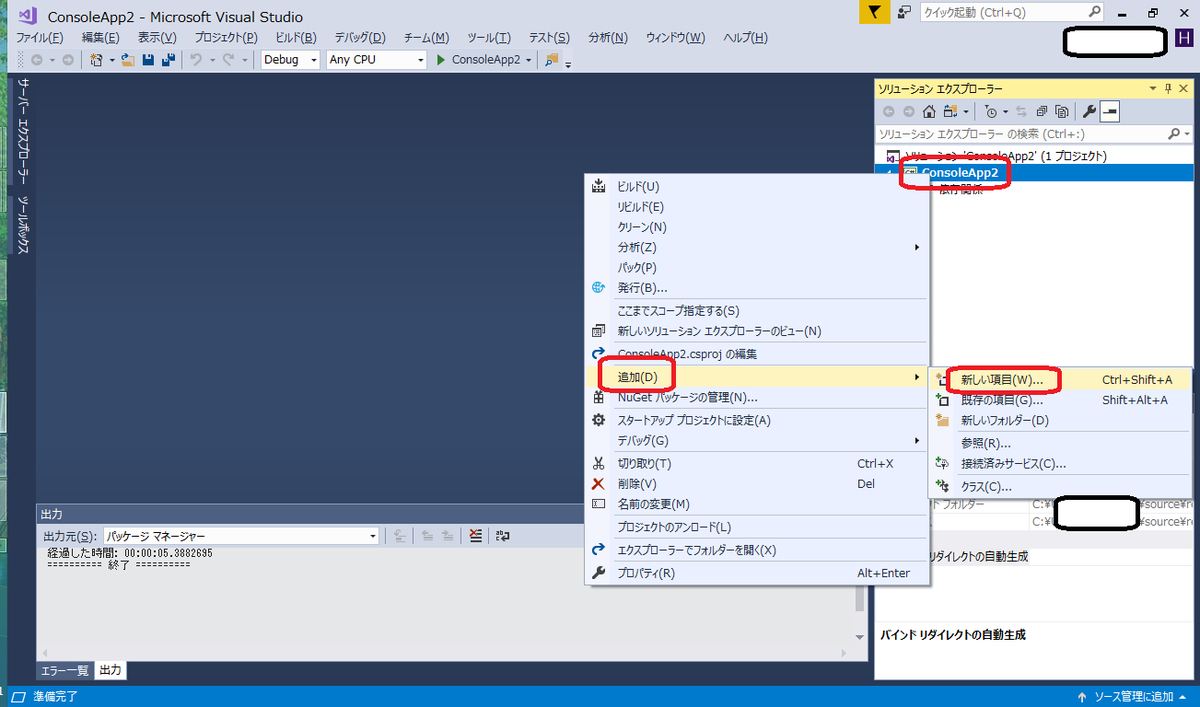
Task: Open the Build menu
Action: [296, 37]
